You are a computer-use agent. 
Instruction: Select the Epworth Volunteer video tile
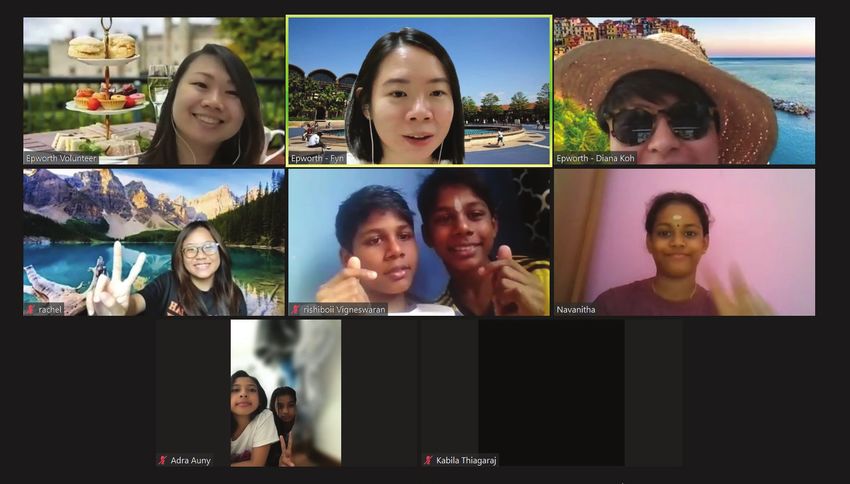(154, 91)
